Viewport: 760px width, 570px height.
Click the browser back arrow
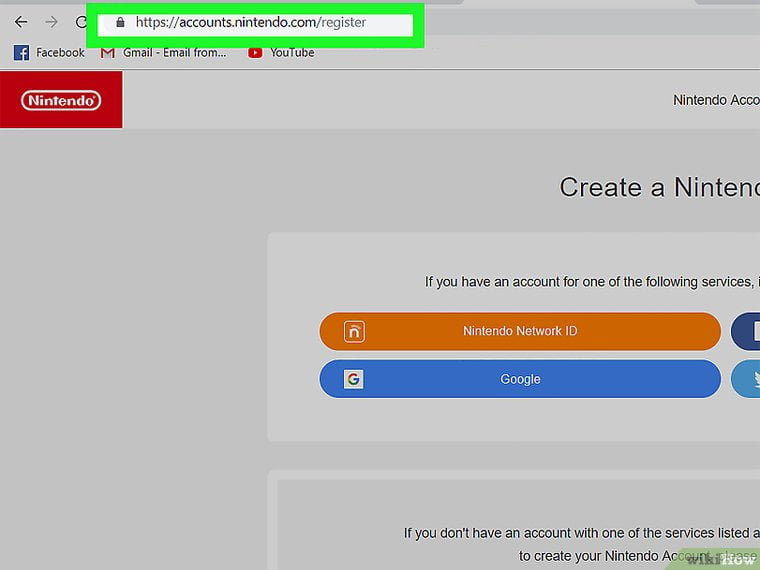[21, 22]
